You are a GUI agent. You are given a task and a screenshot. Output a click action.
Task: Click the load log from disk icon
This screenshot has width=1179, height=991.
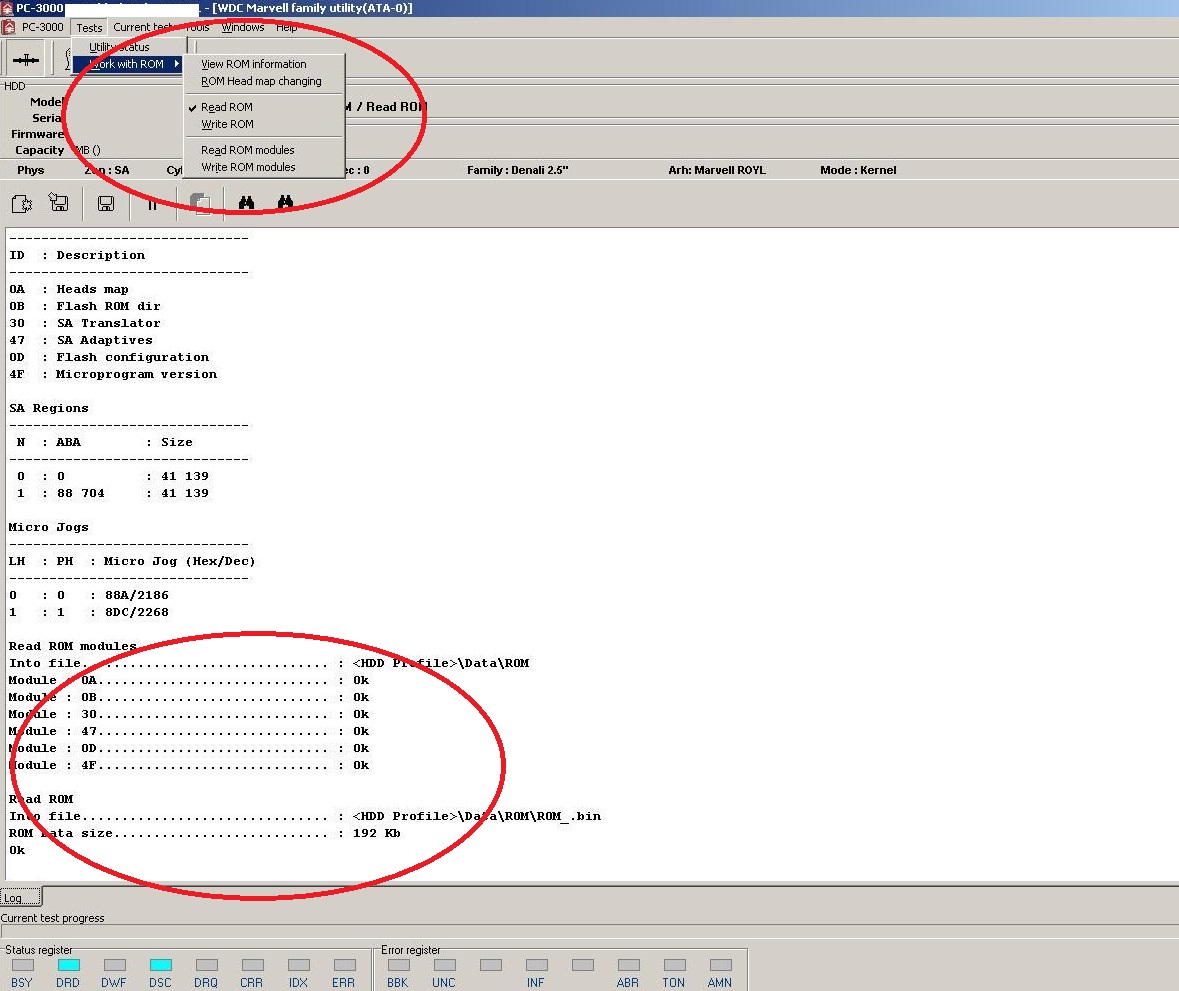[59, 202]
